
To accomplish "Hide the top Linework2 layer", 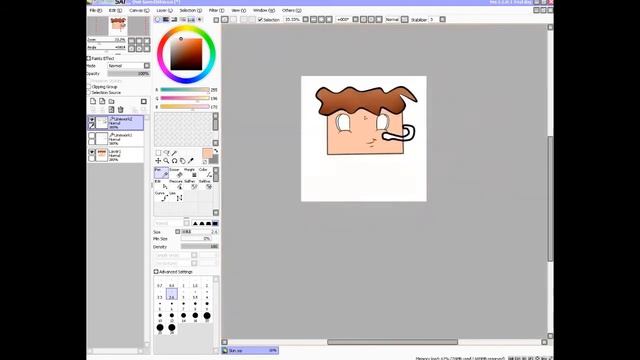I will click(x=92, y=120).
